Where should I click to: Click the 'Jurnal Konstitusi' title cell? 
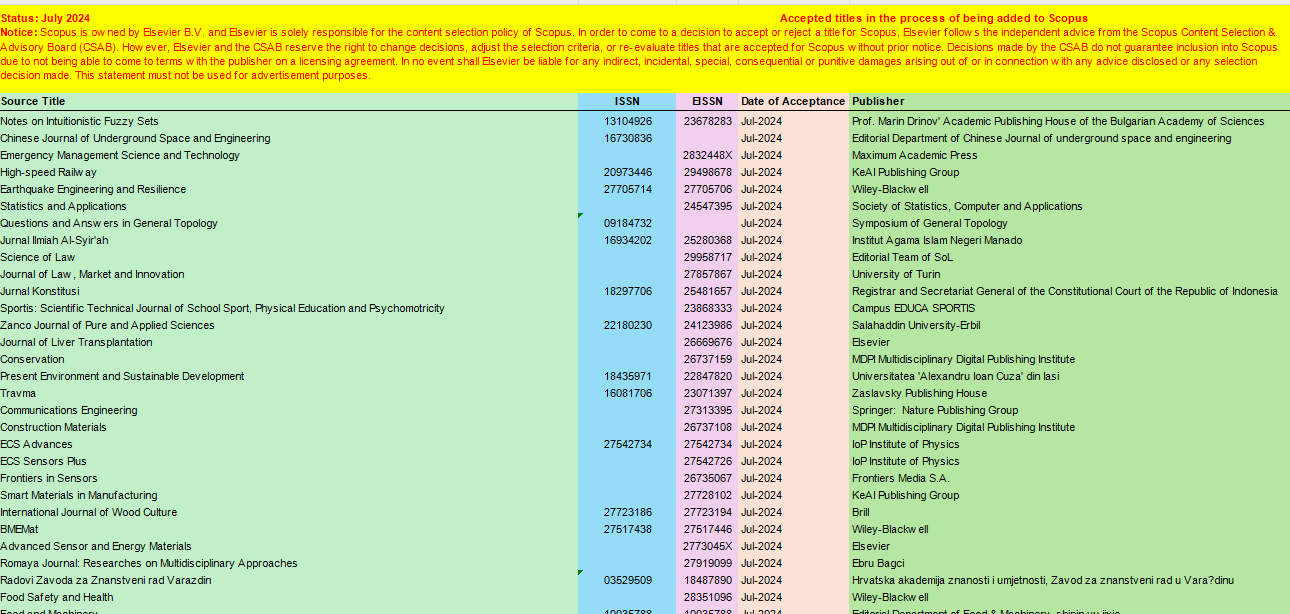coord(289,291)
